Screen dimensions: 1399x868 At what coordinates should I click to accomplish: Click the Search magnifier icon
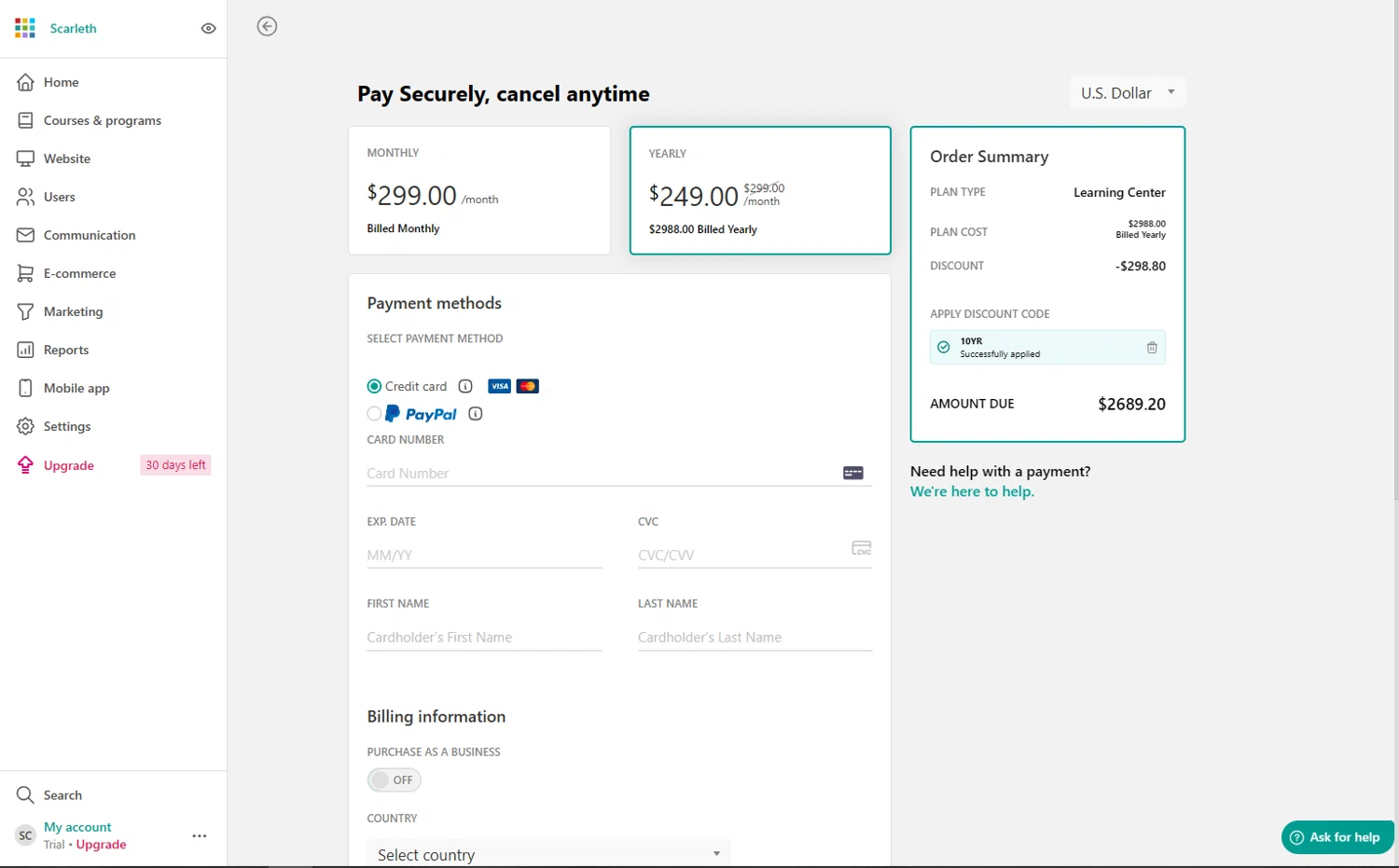[x=25, y=795]
